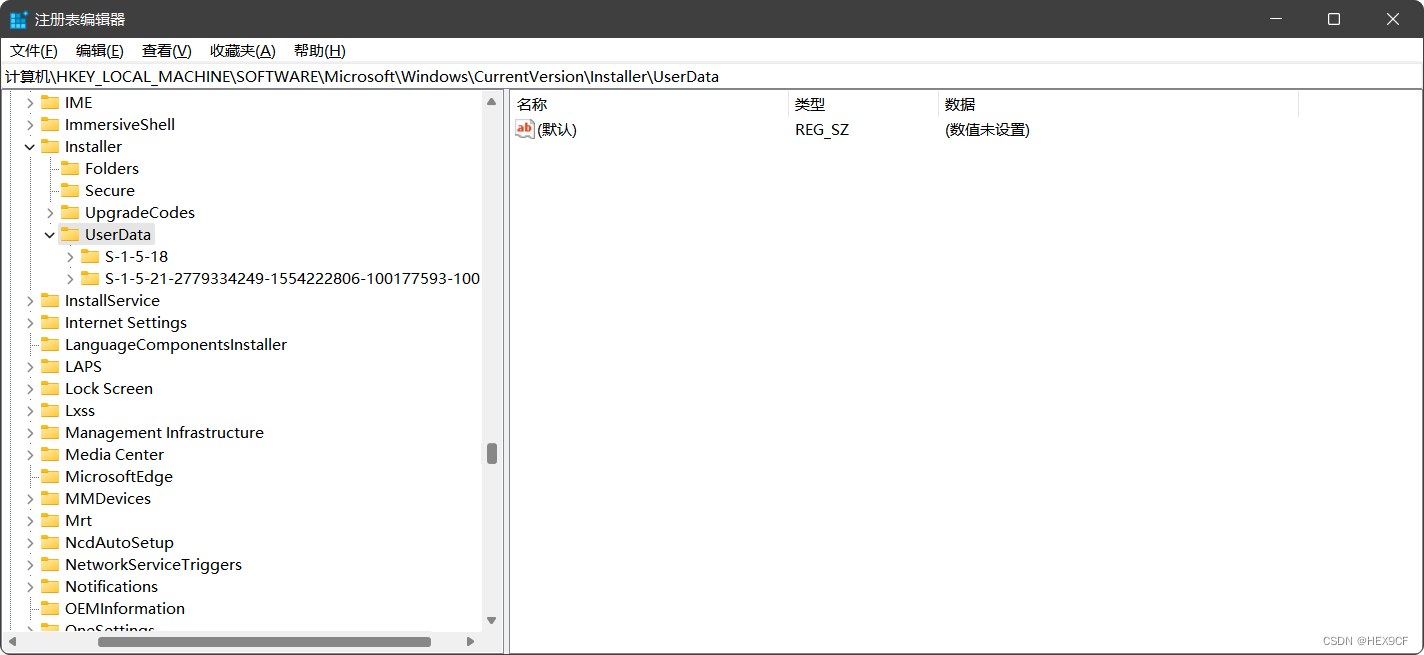Select the ImmersiveShell folder icon

pos(50,125)
